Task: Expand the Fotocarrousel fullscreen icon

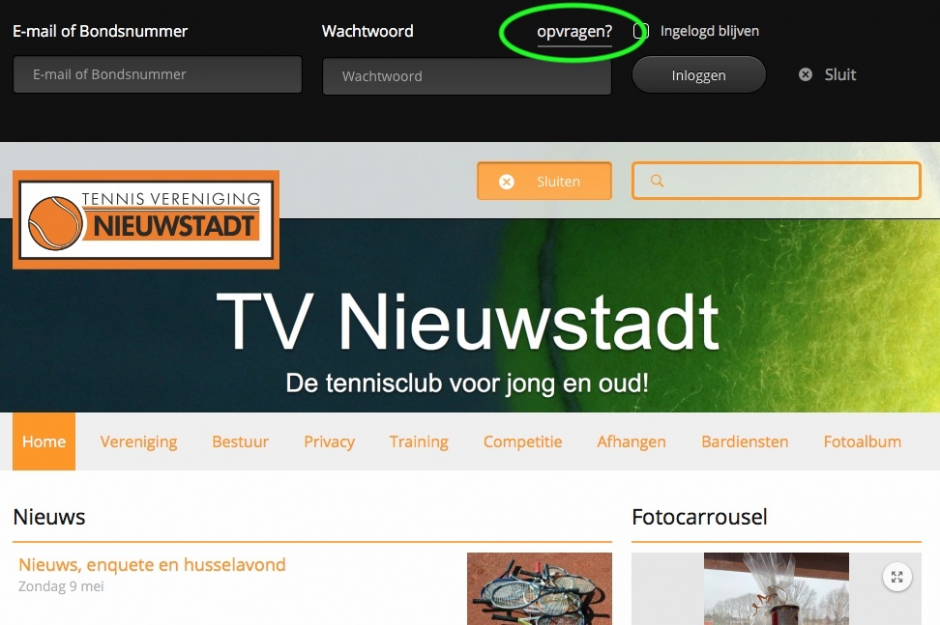Action: 897,576
